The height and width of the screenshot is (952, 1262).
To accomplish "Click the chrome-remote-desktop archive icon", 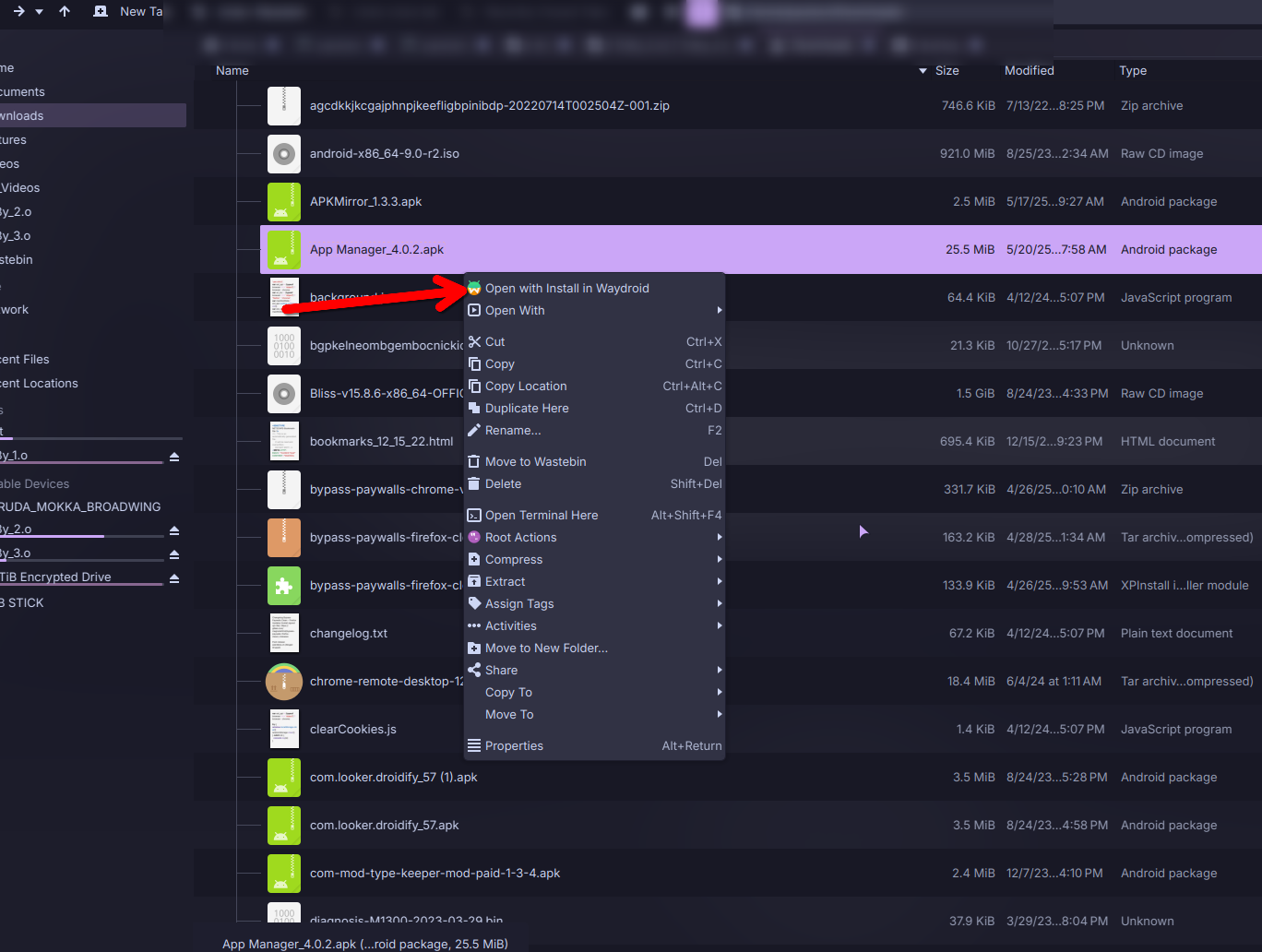I will tap(284, 681).
